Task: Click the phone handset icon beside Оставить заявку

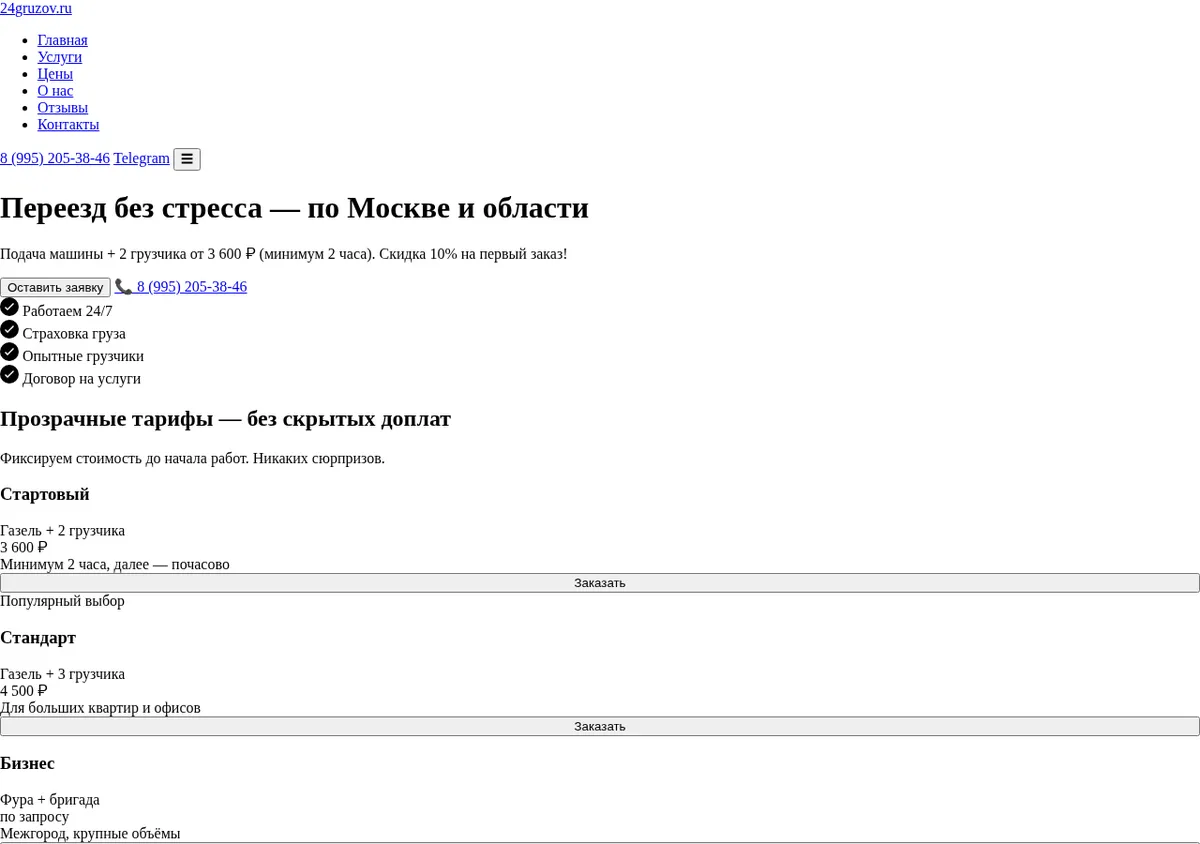Action: click(x=123, y=286)
